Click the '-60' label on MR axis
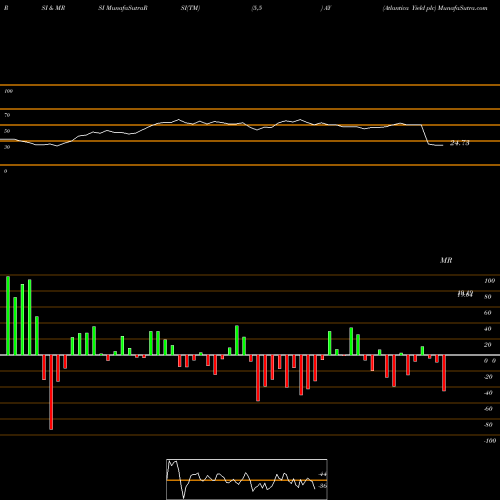This screenshot has width=500, height=500. [488, 409]
